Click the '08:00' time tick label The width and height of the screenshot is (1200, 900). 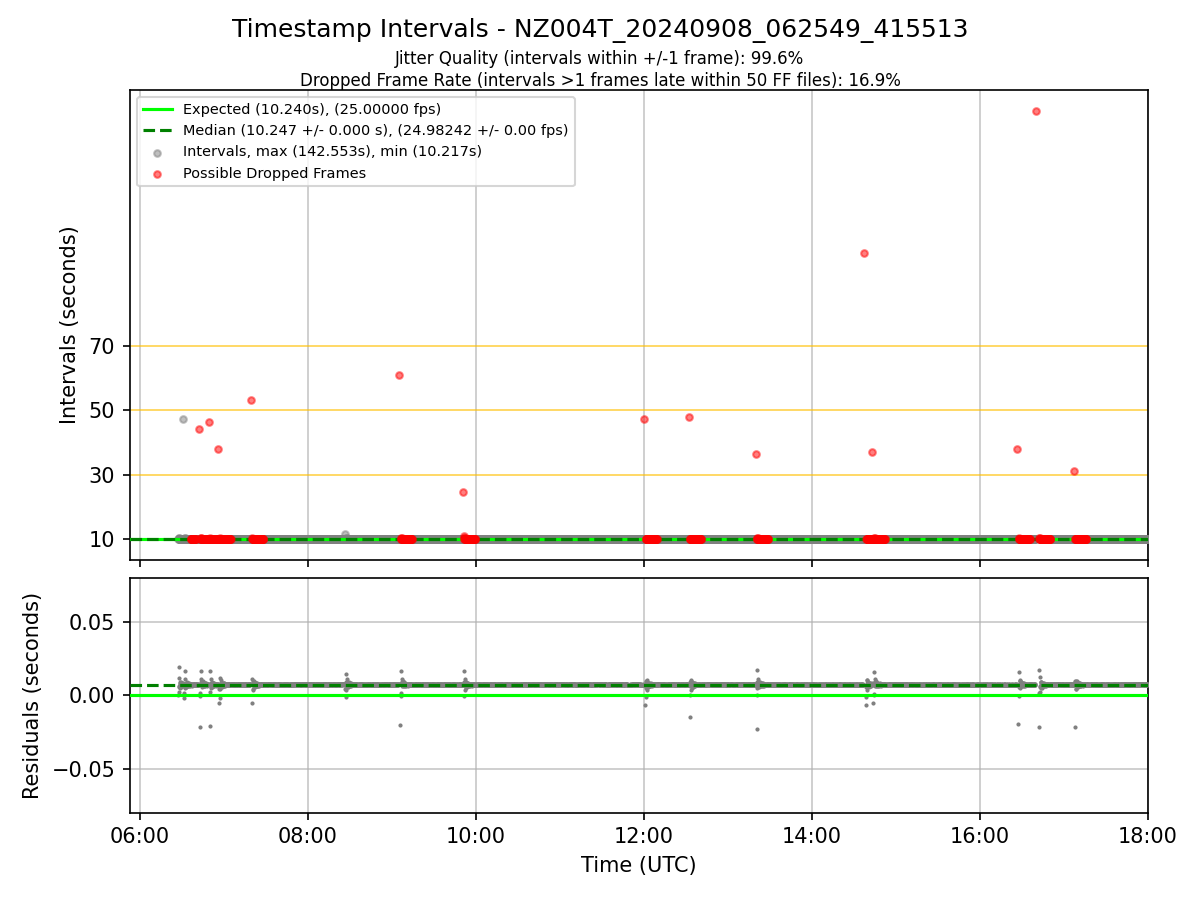pyautogui.click(x=308, y=834)
